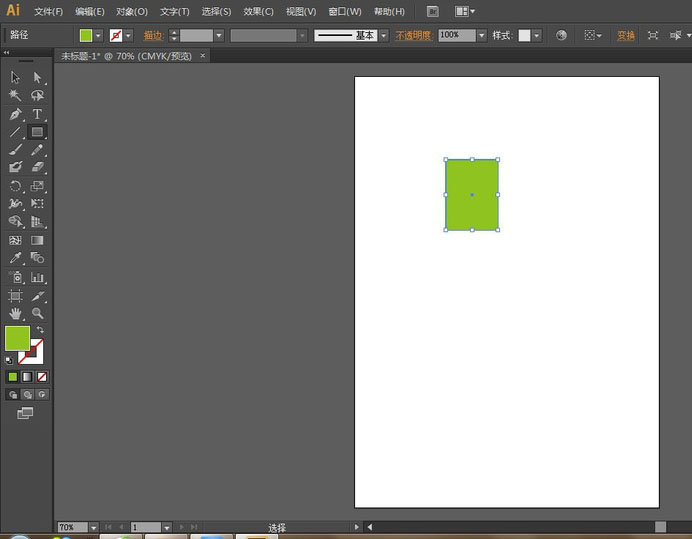Set paint mode to None

(x=42, y=377)
